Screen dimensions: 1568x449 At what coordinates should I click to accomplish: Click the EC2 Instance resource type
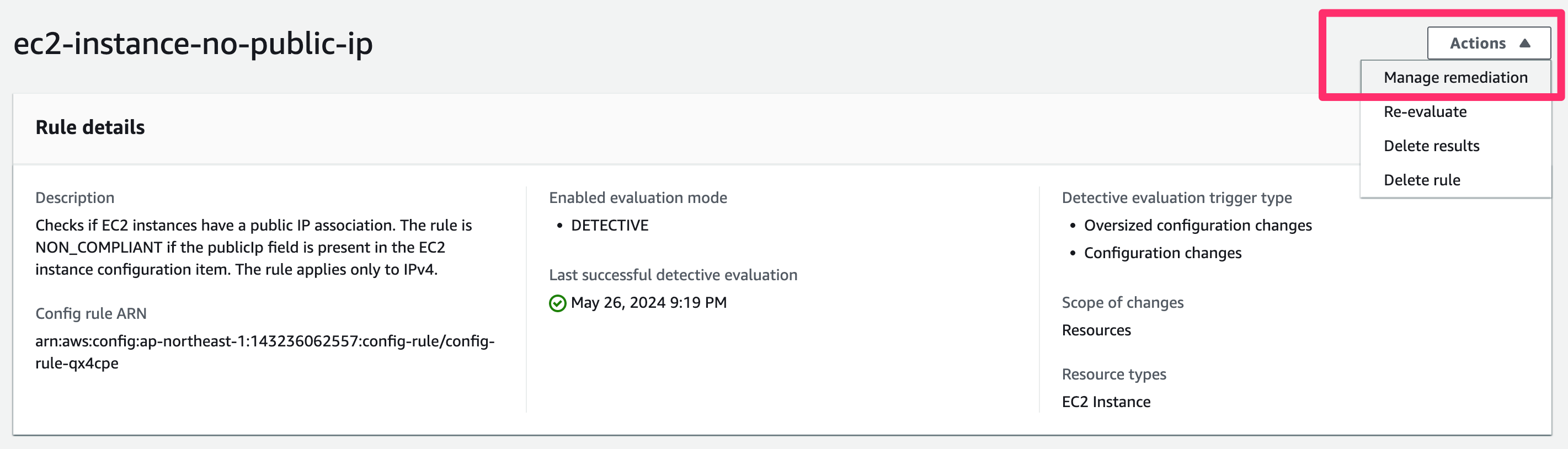point(1106,402)
